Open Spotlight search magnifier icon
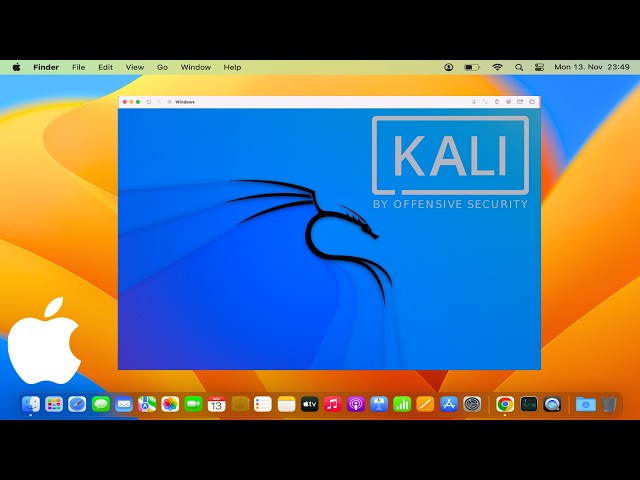The image size is (640, 480). click(x=519, y=67)
